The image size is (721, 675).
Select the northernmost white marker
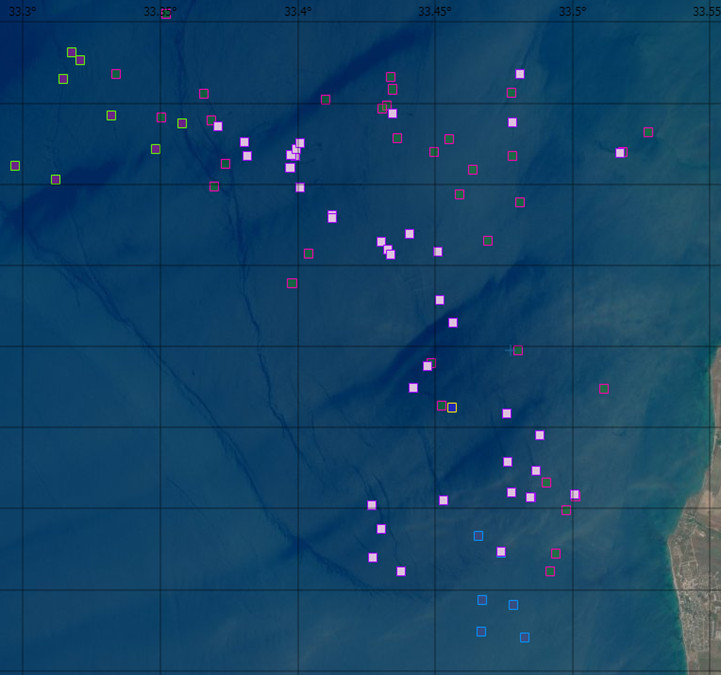tap(520, 74)
